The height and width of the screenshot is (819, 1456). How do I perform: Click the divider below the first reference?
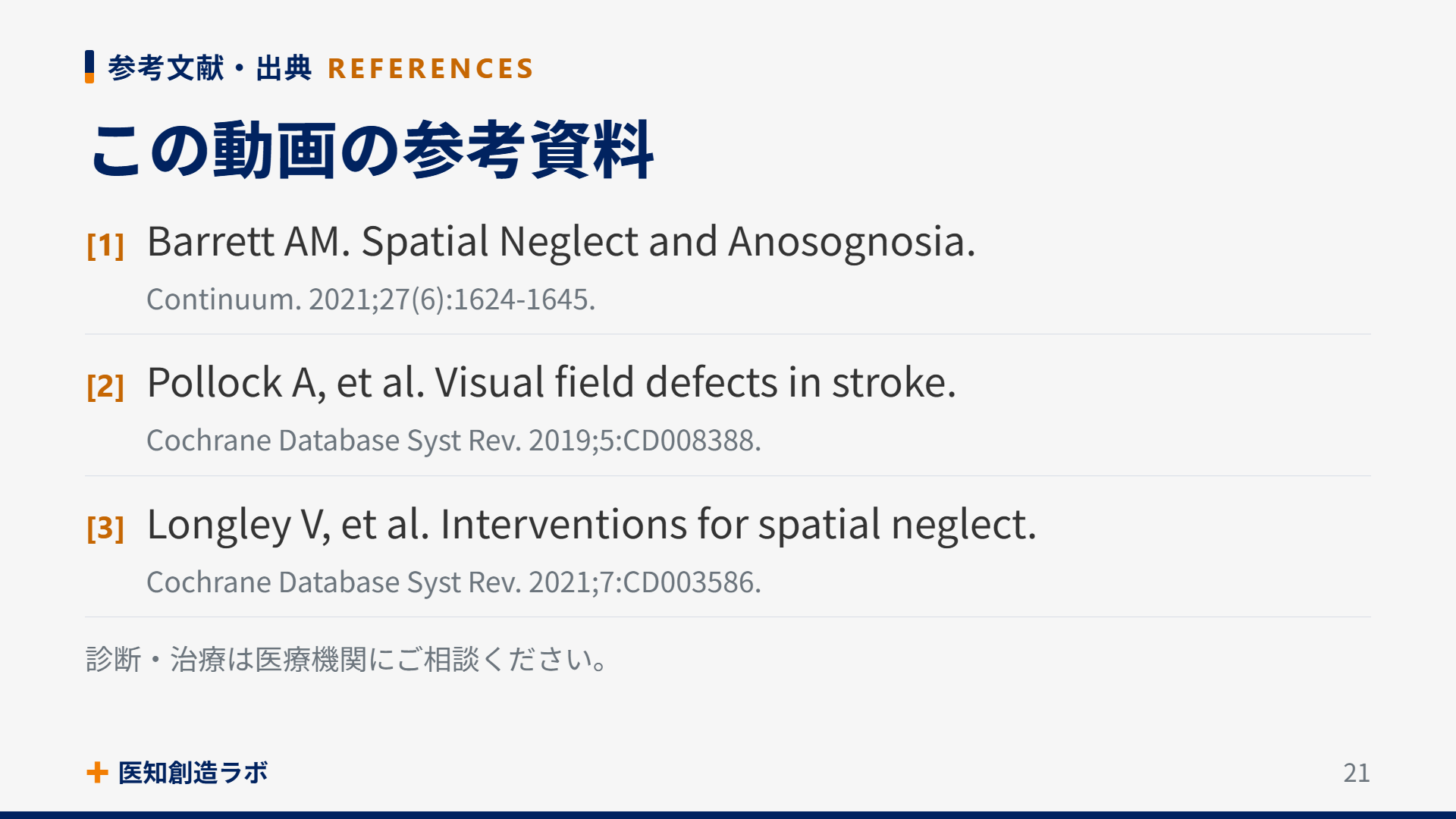pyautogui.click(x=728, y=334)
